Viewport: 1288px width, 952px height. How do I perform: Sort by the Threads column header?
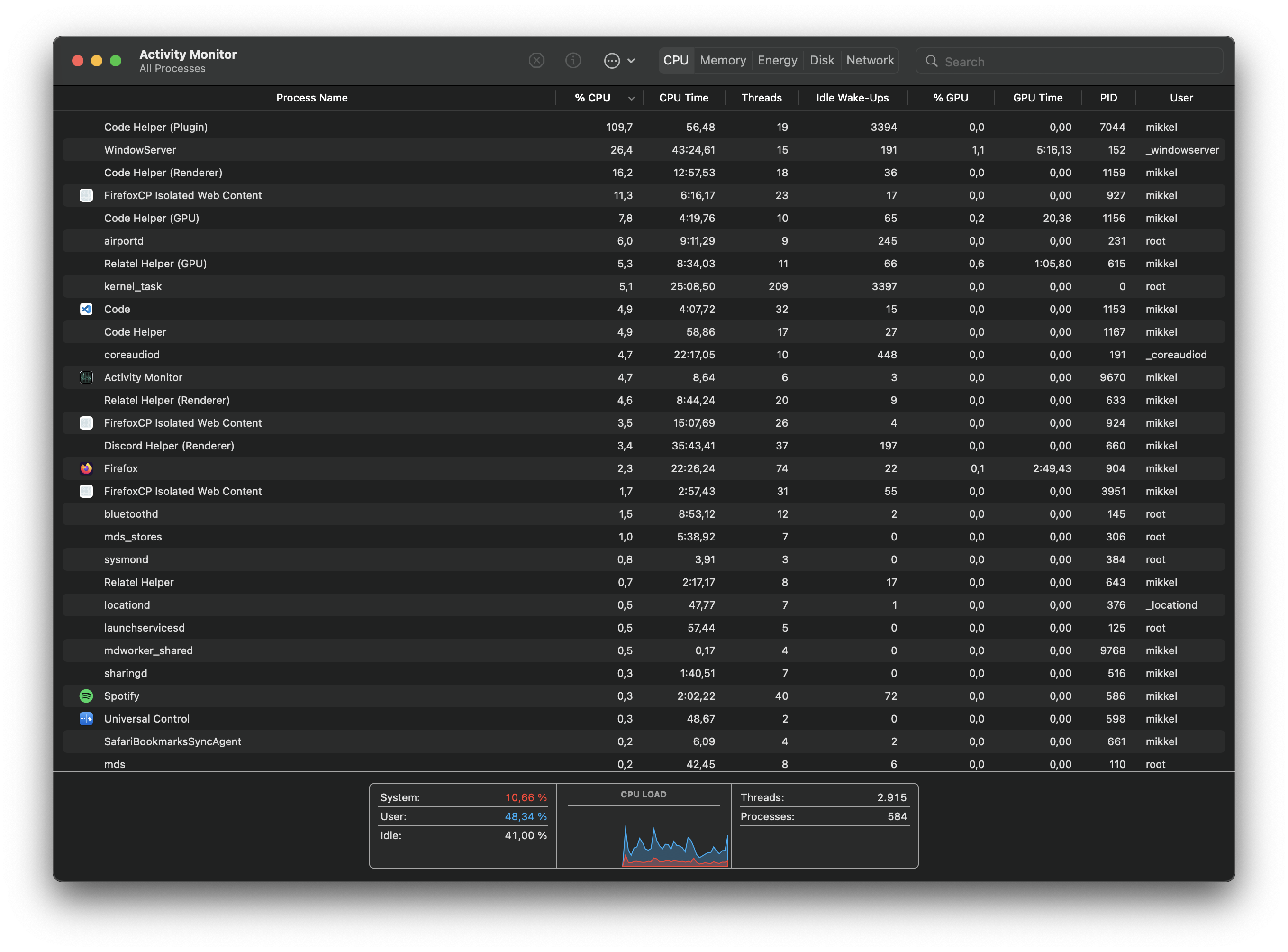[762, 98]
